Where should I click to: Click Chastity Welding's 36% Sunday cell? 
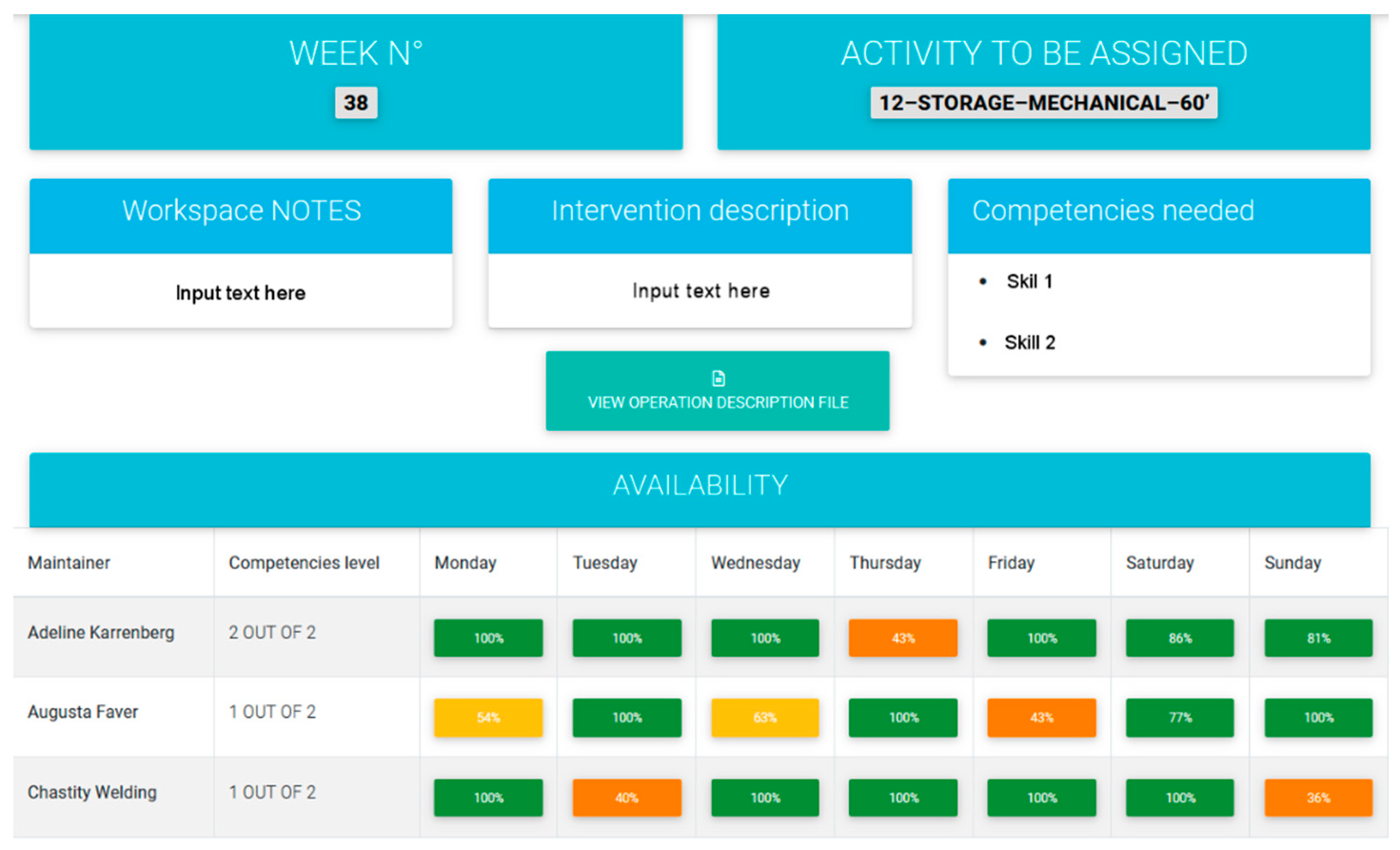tap(1318, 798)
